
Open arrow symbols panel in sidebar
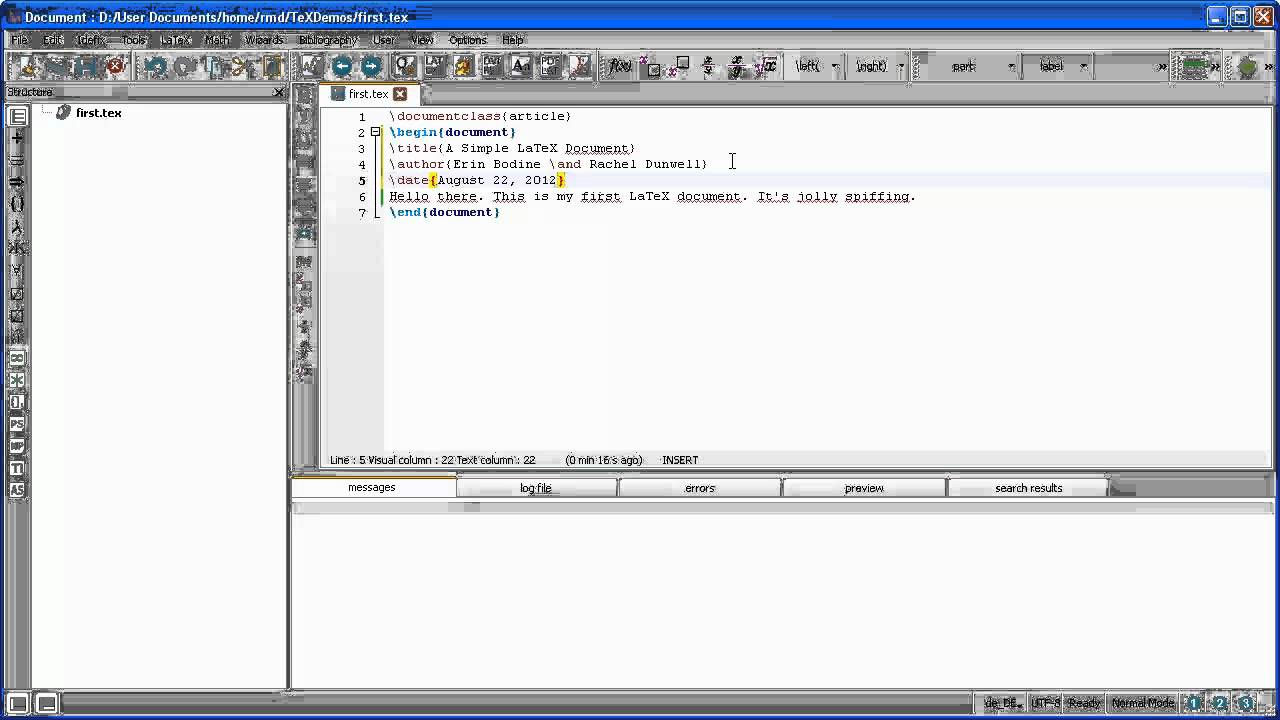tap(17, 182)
